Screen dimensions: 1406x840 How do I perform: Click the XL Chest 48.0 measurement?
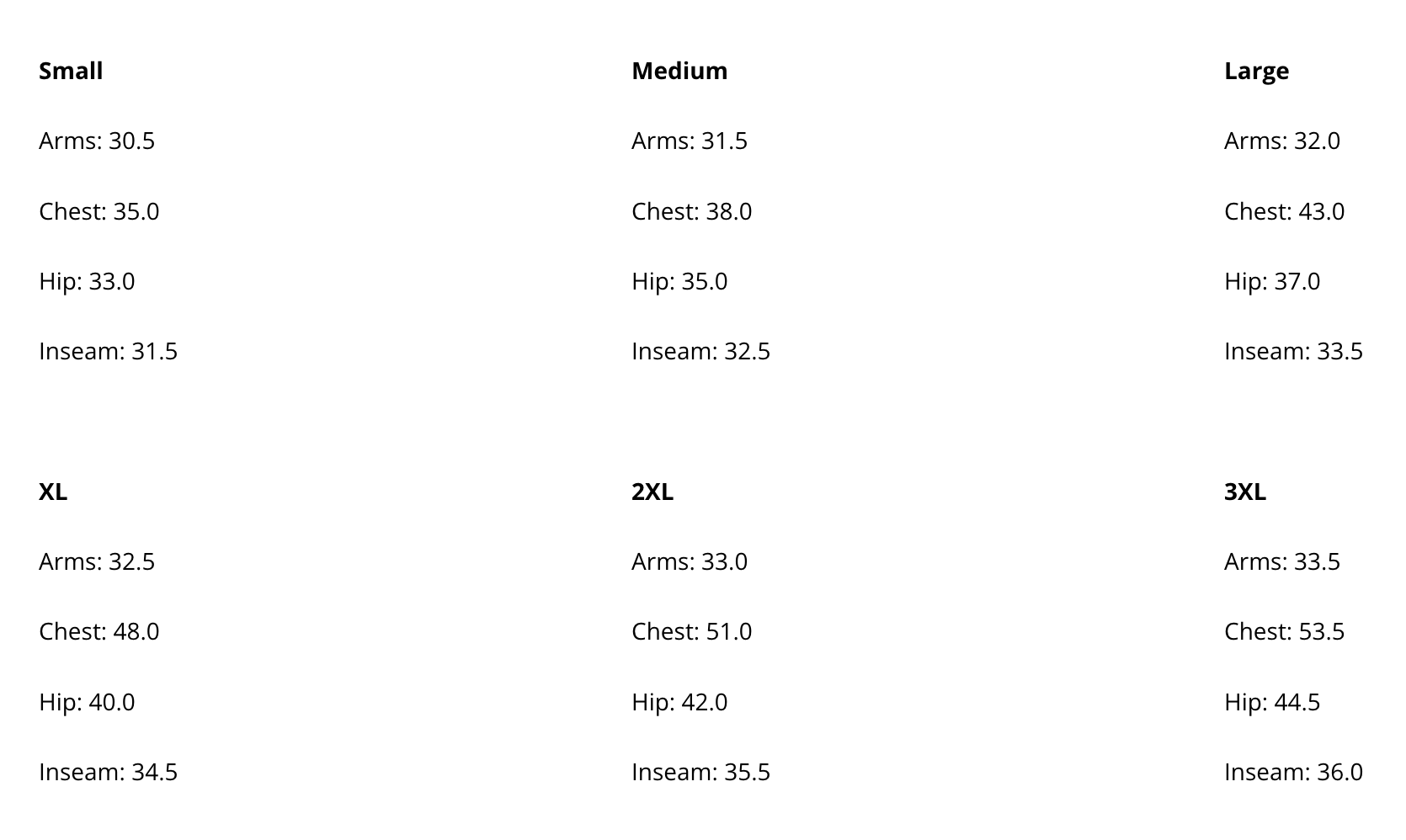coord(99,631)
